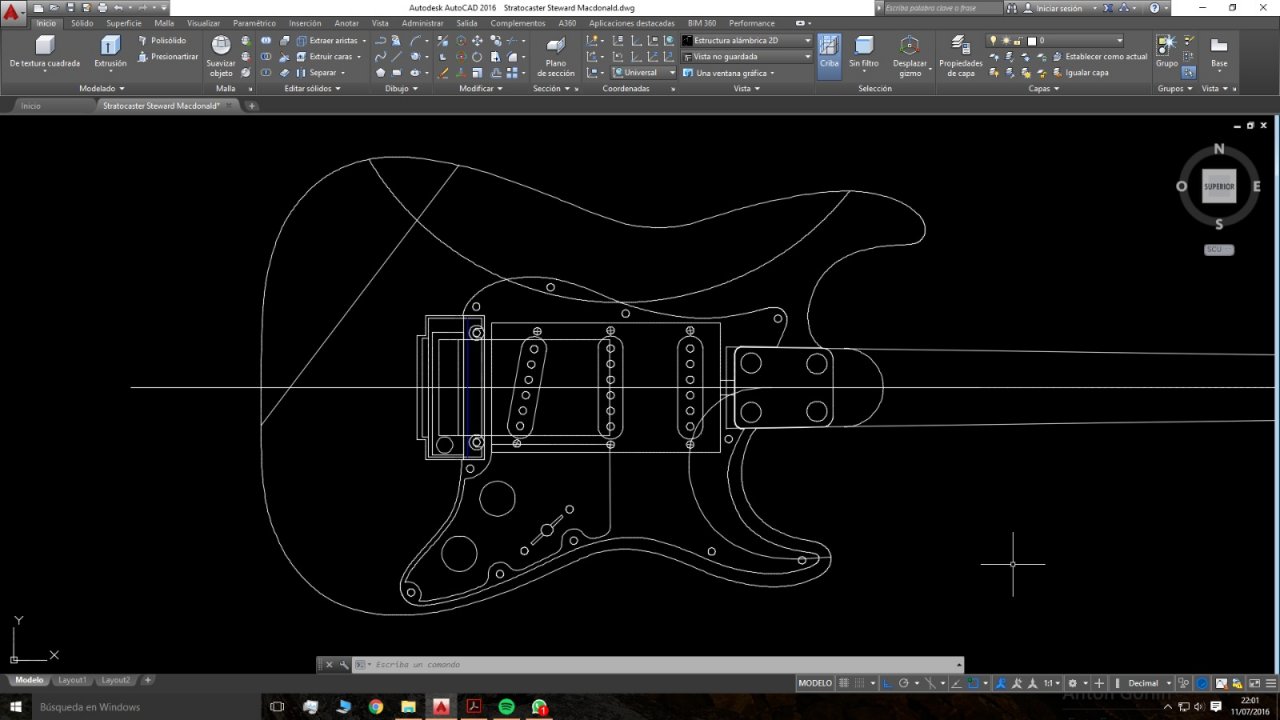1280x720 pixels.
Task: Open the Vista no guardada dropdown
Action: (746, 57)
